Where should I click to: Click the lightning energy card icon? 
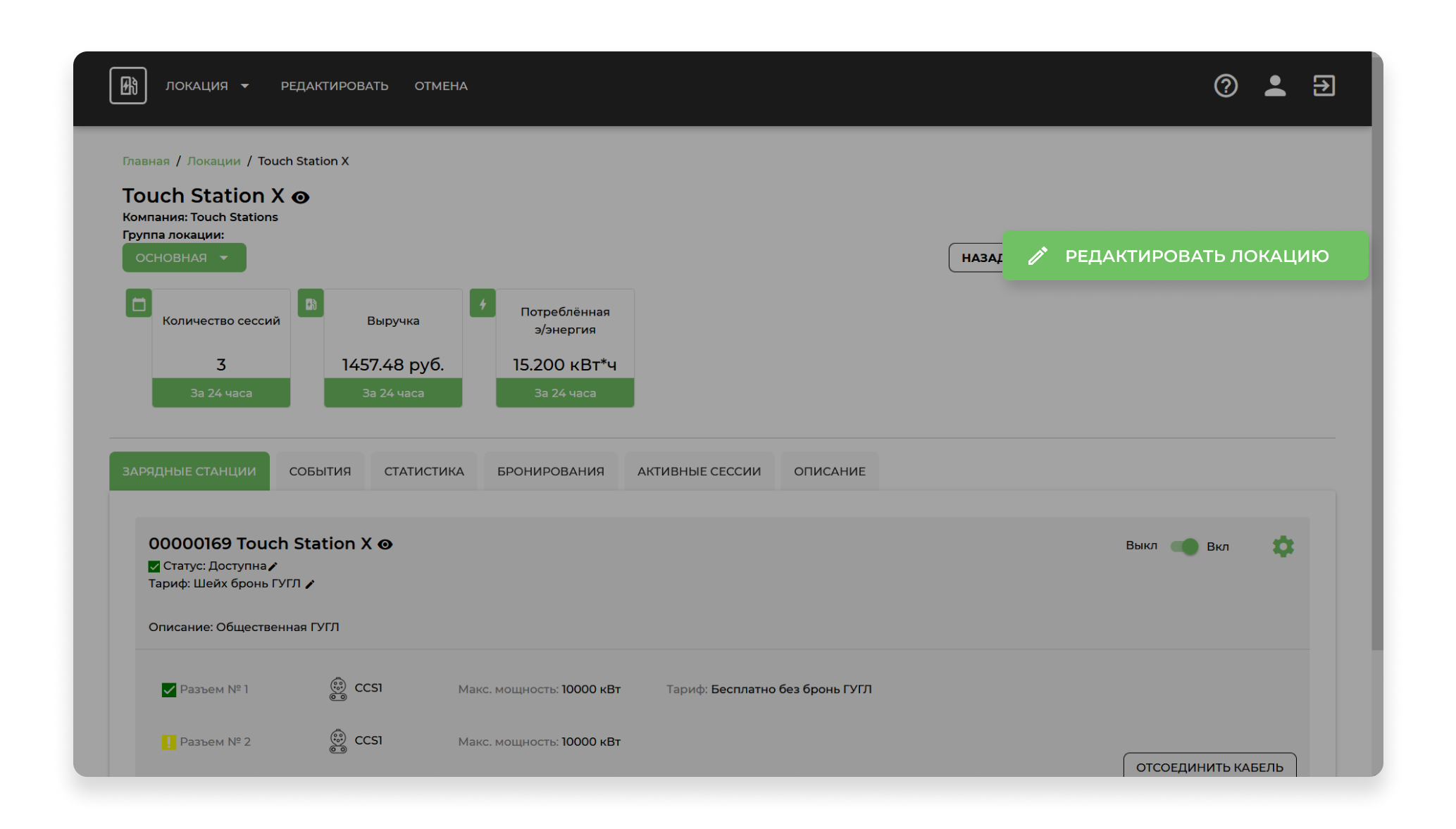[x=483, y=304]
